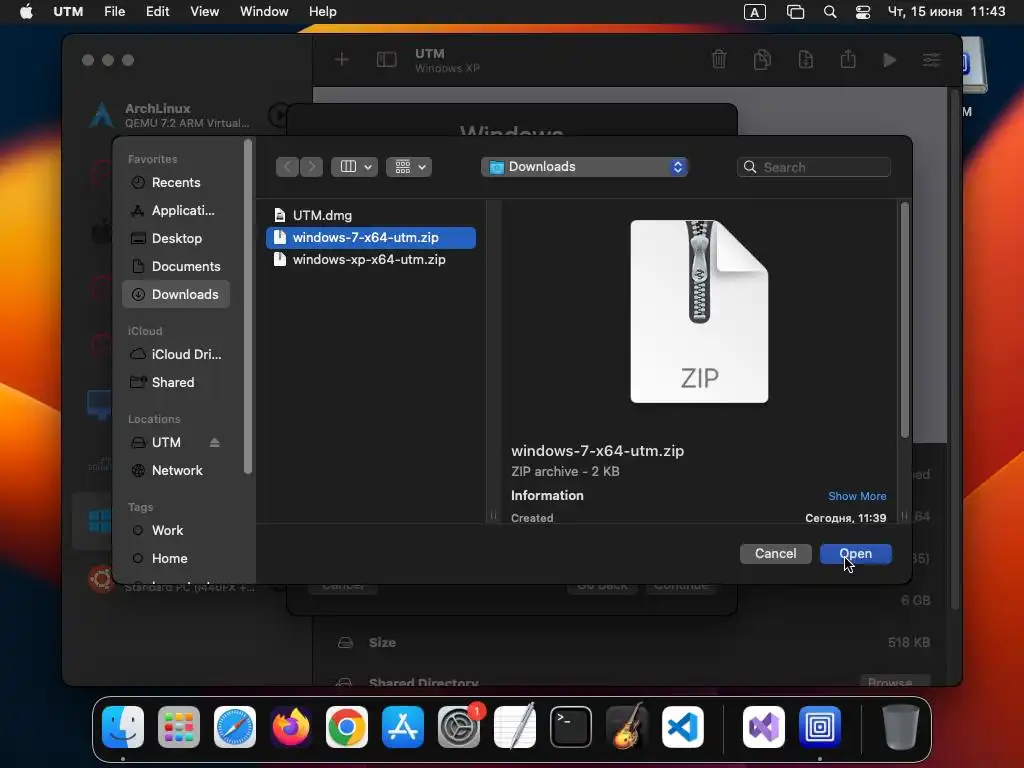Open UTM app from the Dock
This screenshot has width=1024, height=768.
coord(820,727)
